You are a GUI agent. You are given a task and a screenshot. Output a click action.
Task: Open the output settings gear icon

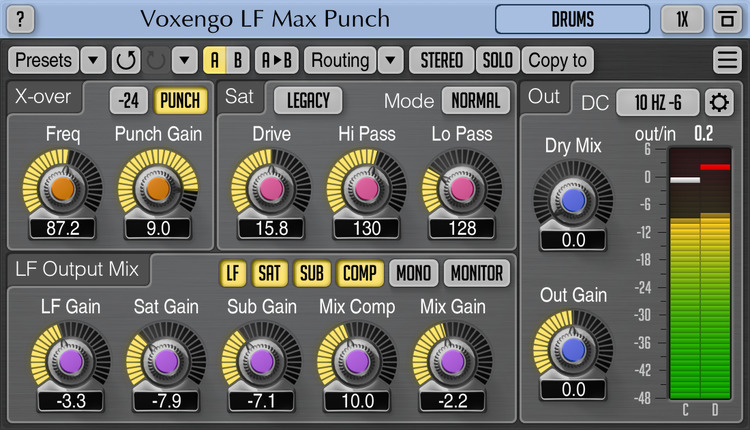[719, 102]
